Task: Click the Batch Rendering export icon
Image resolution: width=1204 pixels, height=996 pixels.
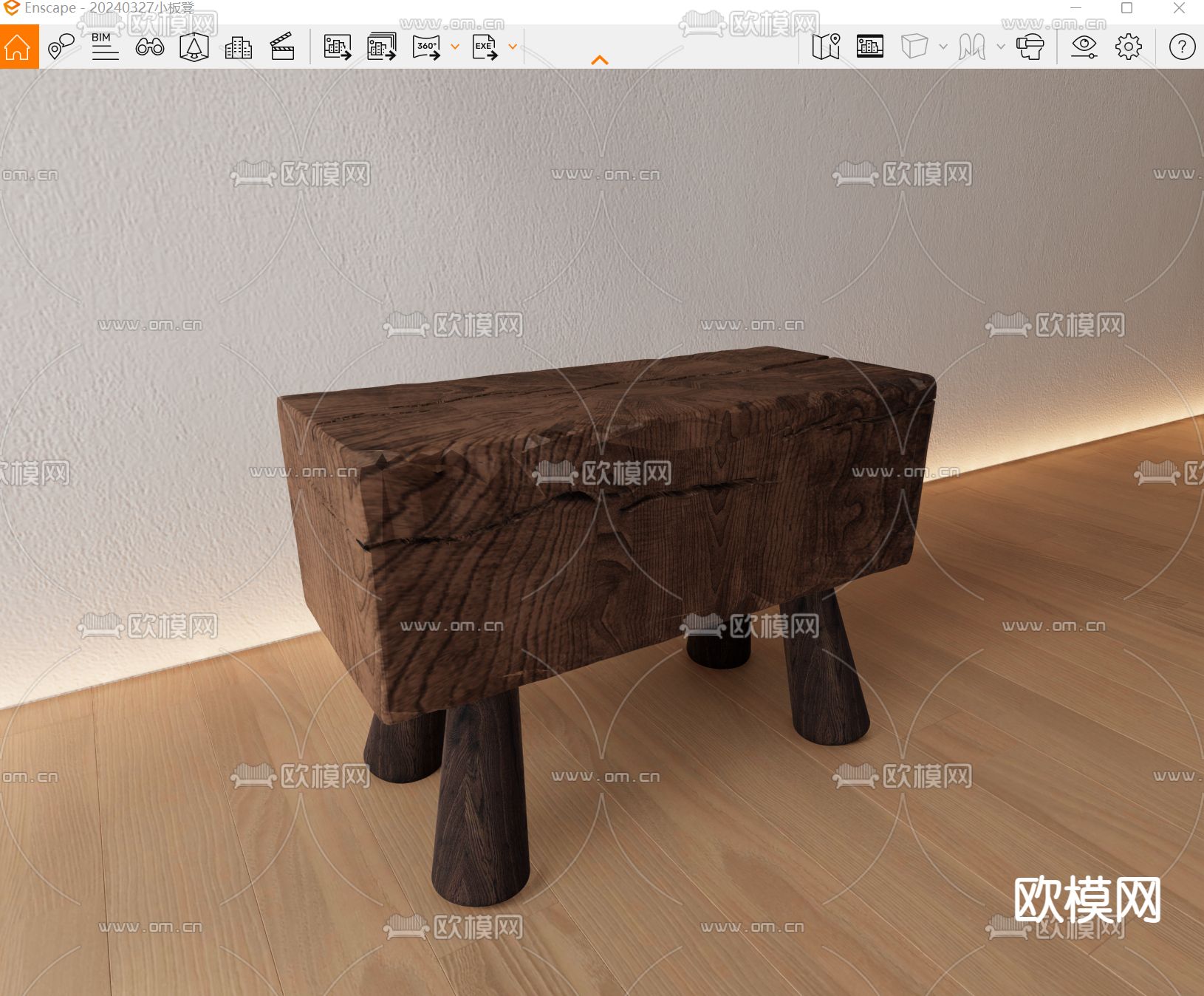Action: click(x=382, y=47)
